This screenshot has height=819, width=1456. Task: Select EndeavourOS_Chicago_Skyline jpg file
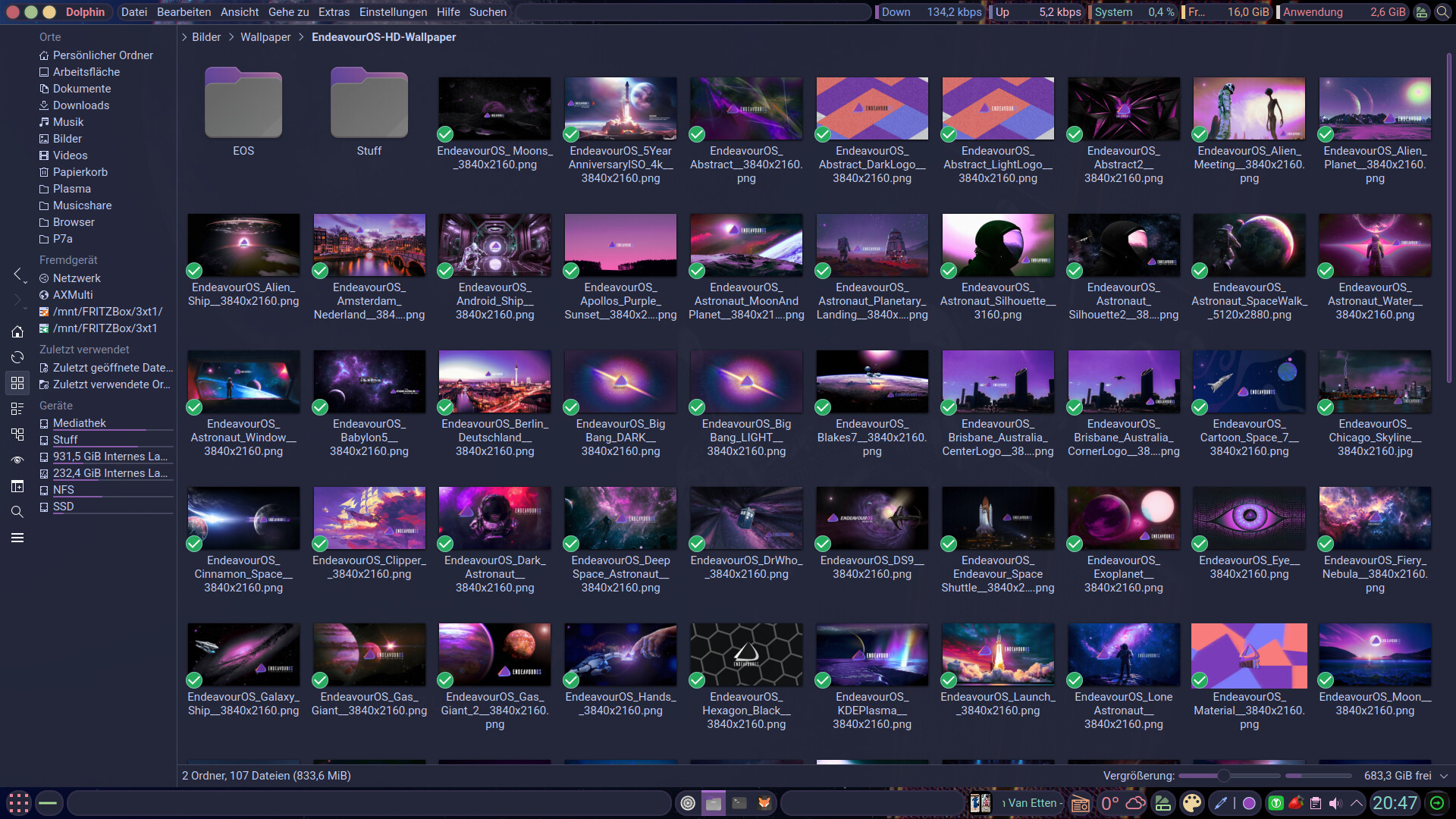click(1375, 403)
